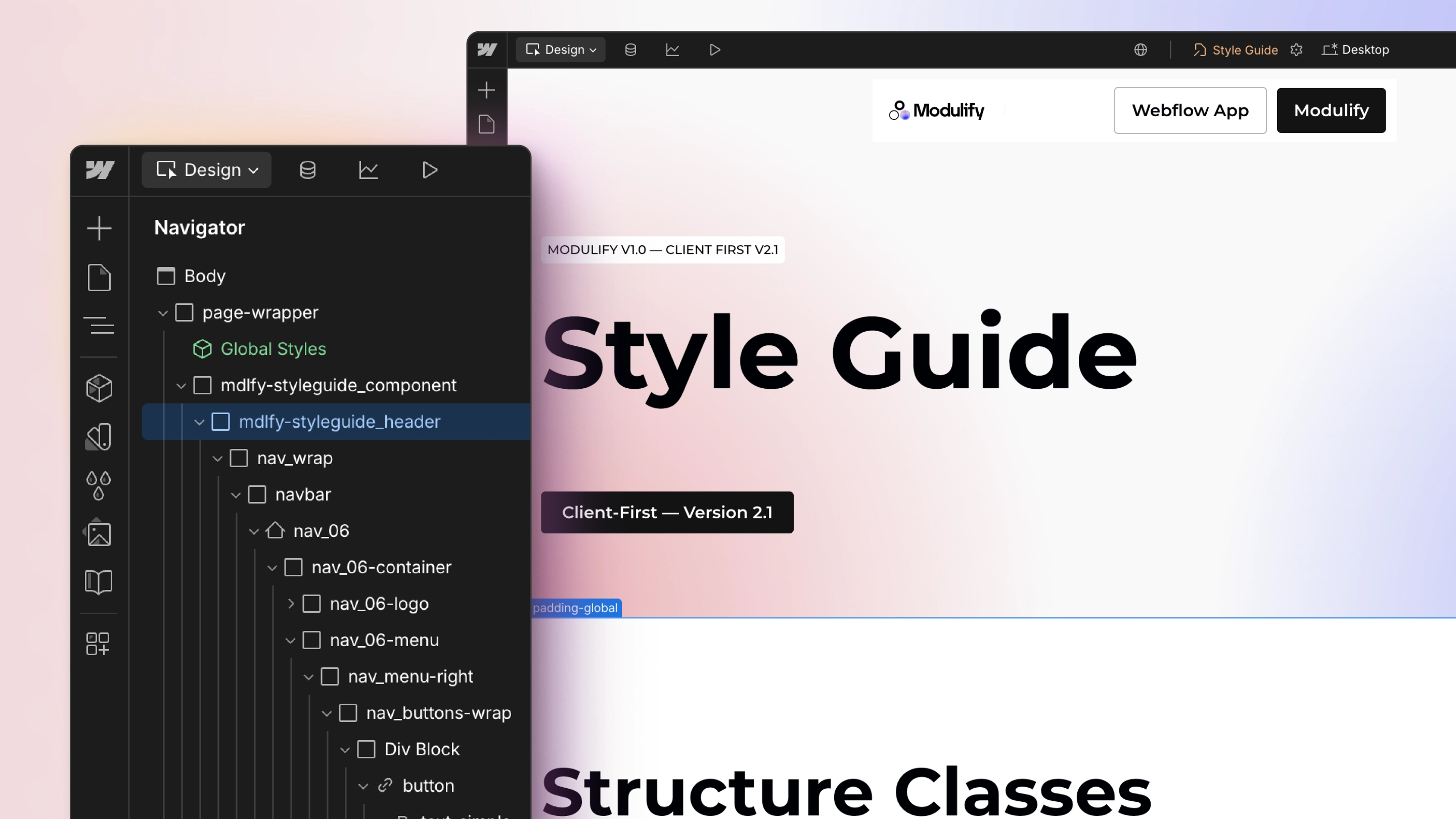Open the Style Guide page switcher
This screenshot has height=819, width=1456.
tap(1236, 50)
